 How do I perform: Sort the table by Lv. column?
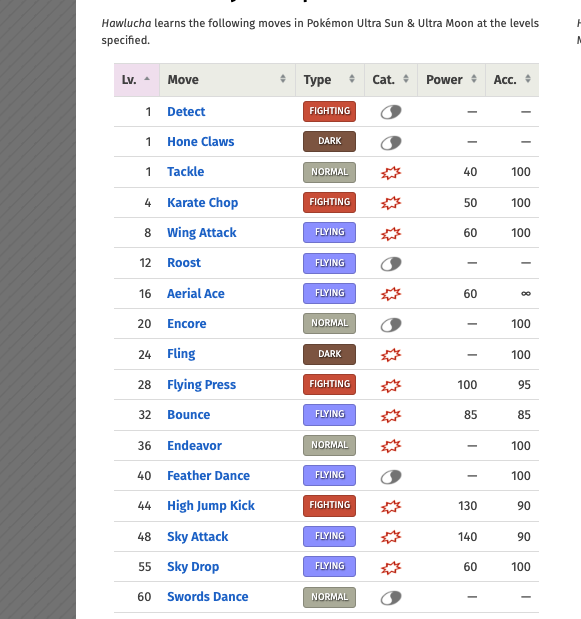pos(137,80)
